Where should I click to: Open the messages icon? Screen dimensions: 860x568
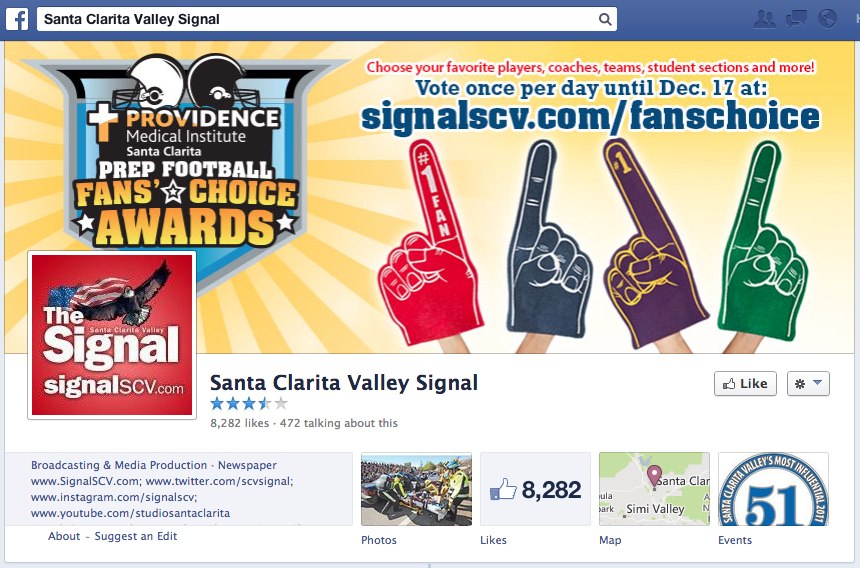click(796, 19)
